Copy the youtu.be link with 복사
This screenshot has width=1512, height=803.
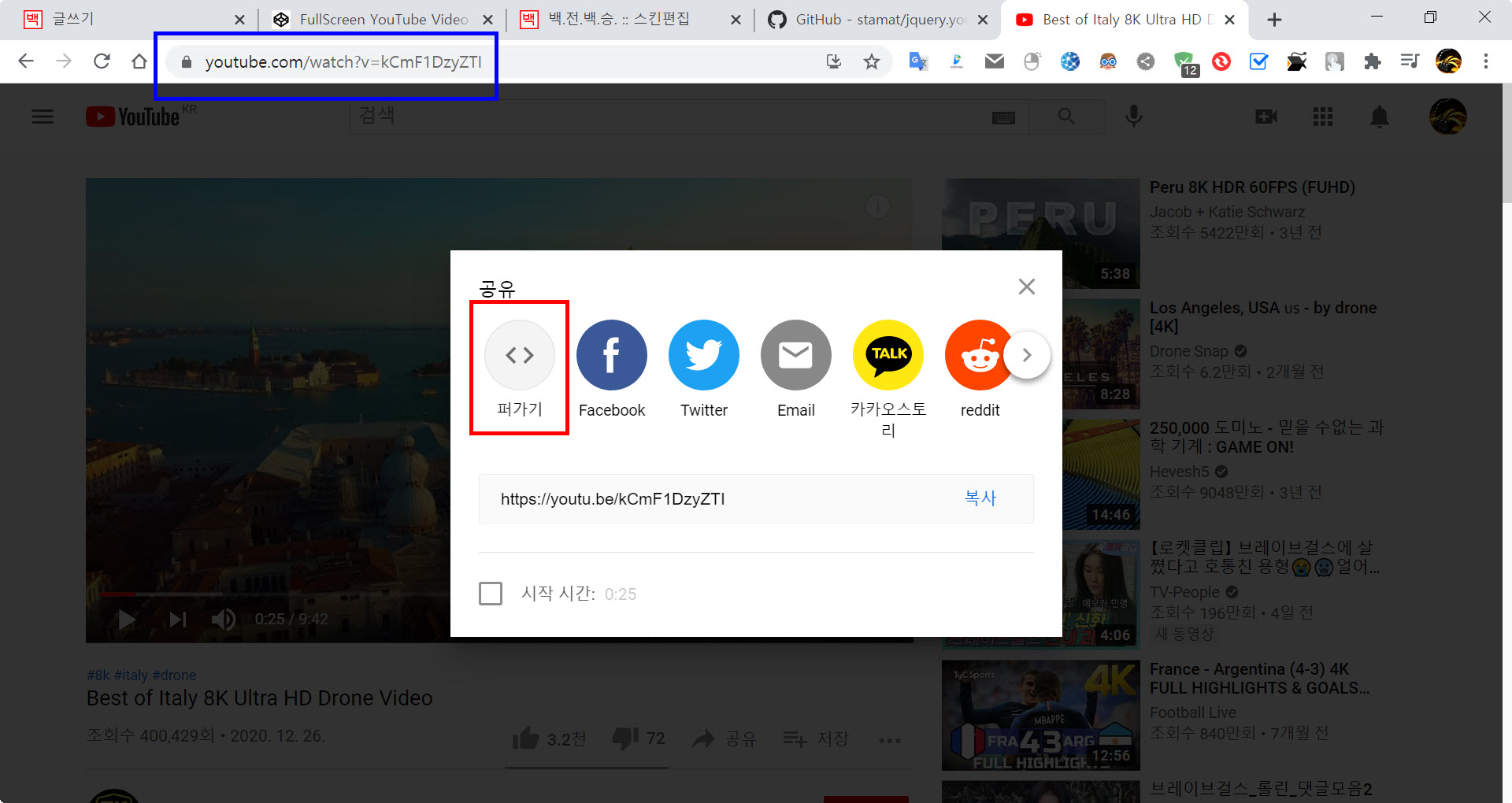(x=980, y=498)
